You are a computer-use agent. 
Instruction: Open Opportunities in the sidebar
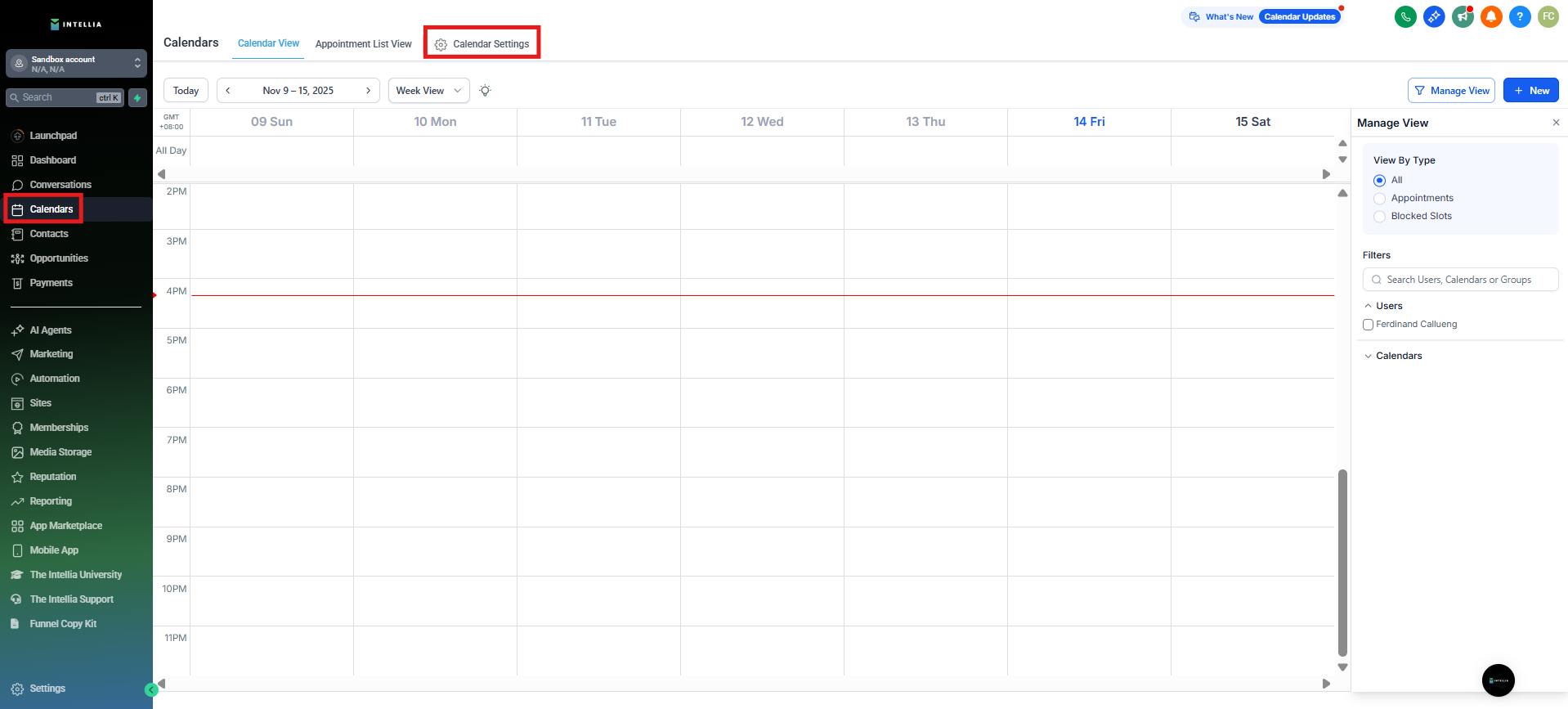[x=59, y=258]
